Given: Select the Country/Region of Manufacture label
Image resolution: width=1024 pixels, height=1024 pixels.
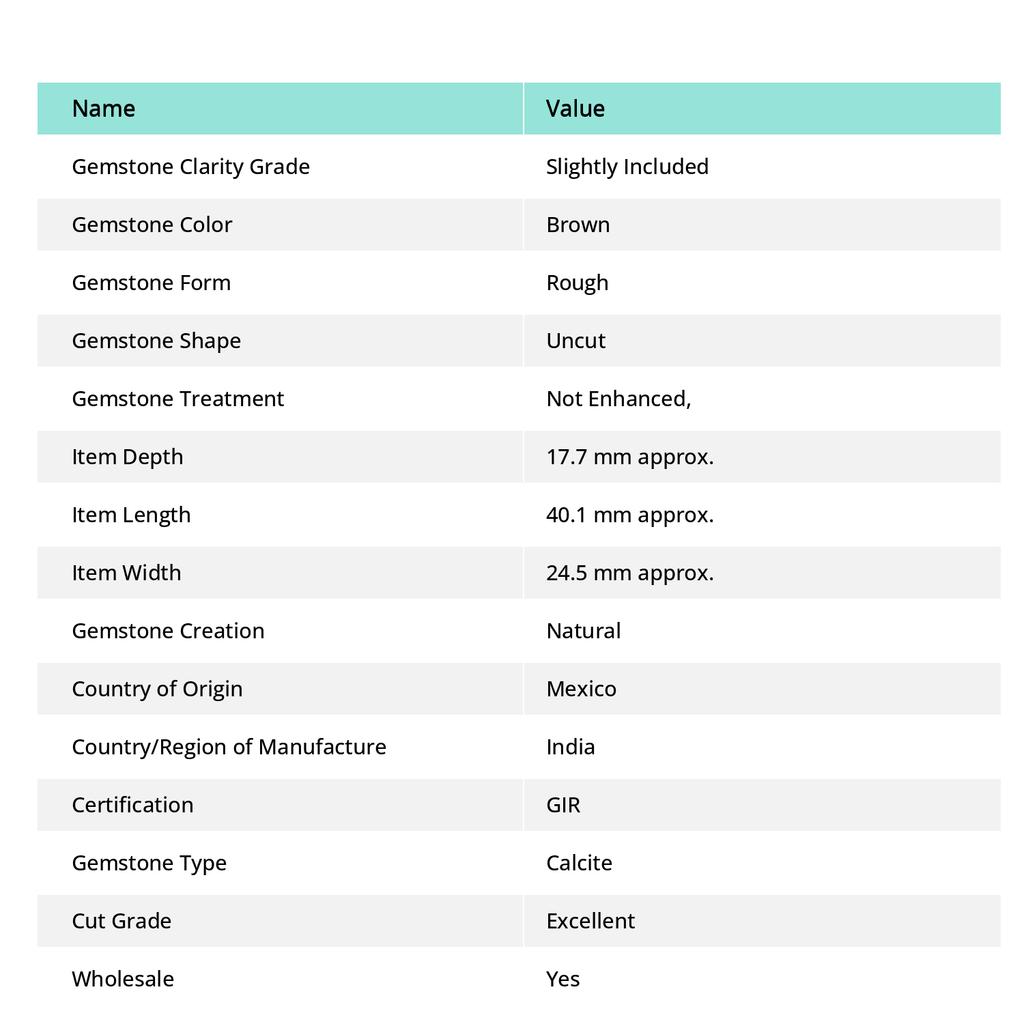Looking at the screenshot, I should (229, 747).
